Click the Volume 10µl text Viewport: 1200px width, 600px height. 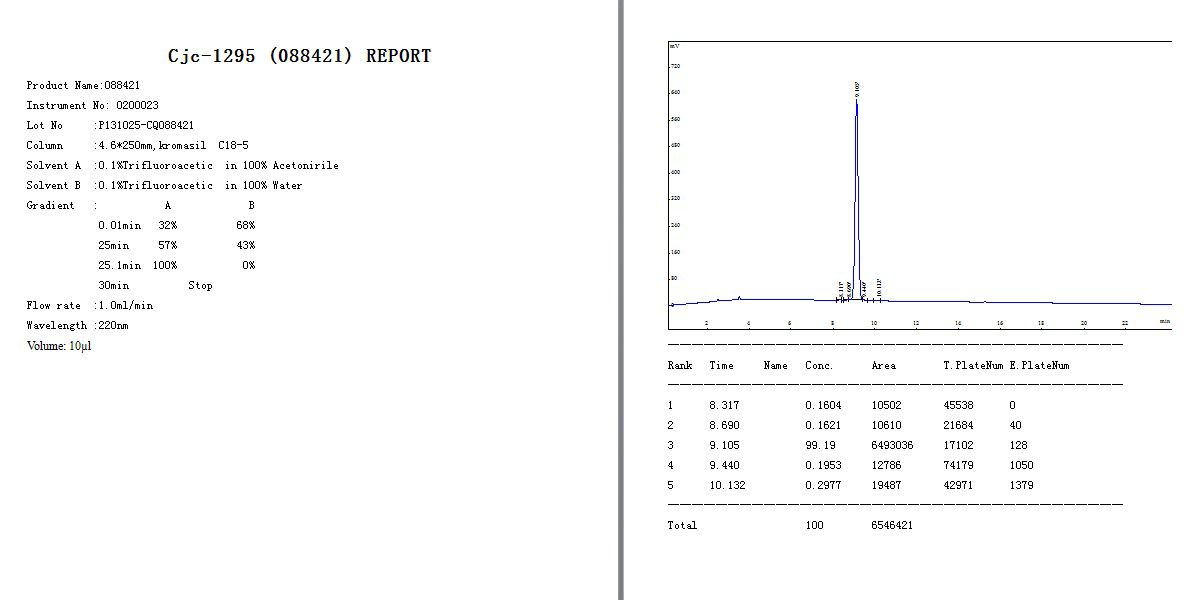click(59, 346)
